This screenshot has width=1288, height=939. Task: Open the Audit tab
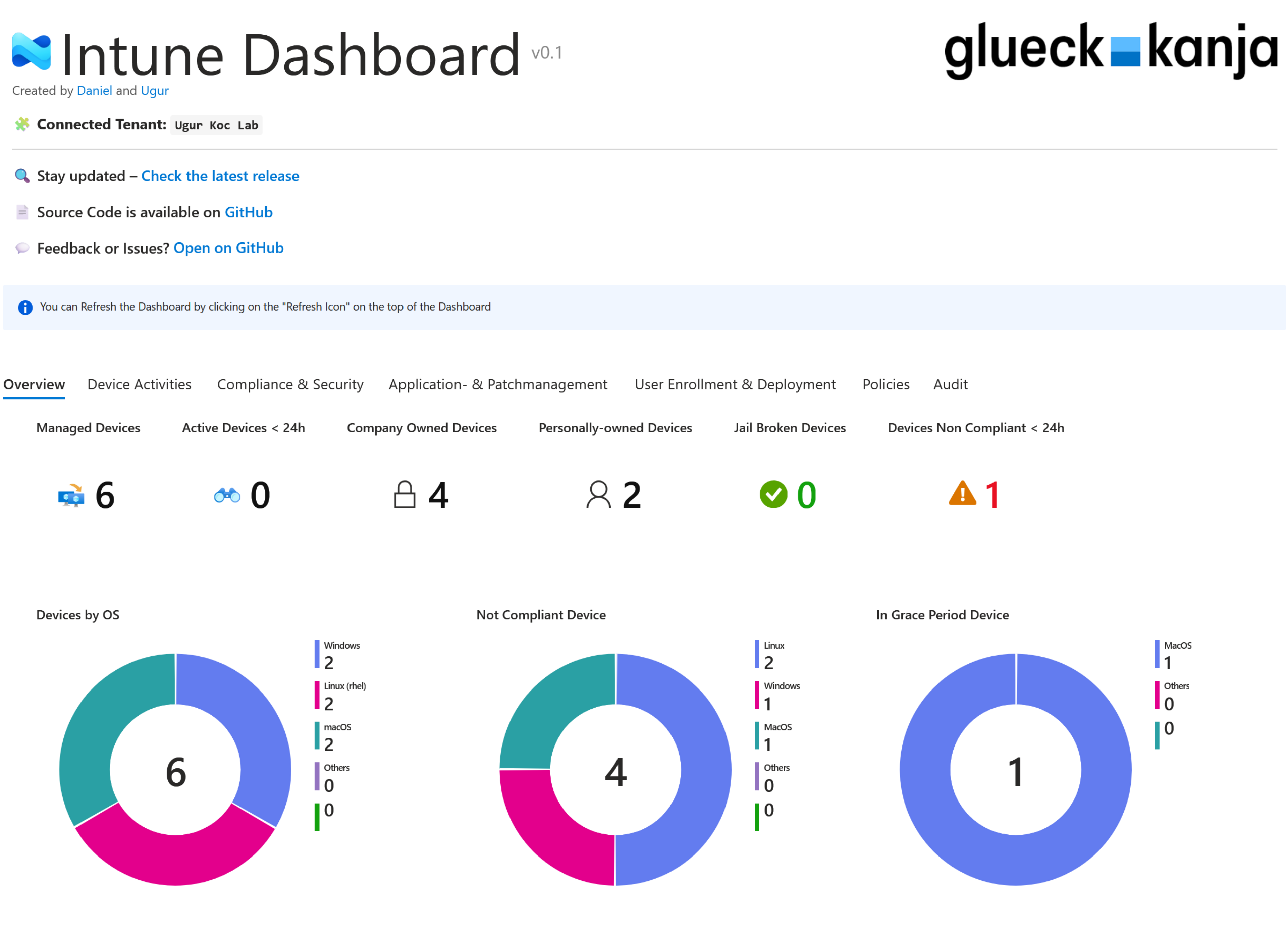click(950, 384)
